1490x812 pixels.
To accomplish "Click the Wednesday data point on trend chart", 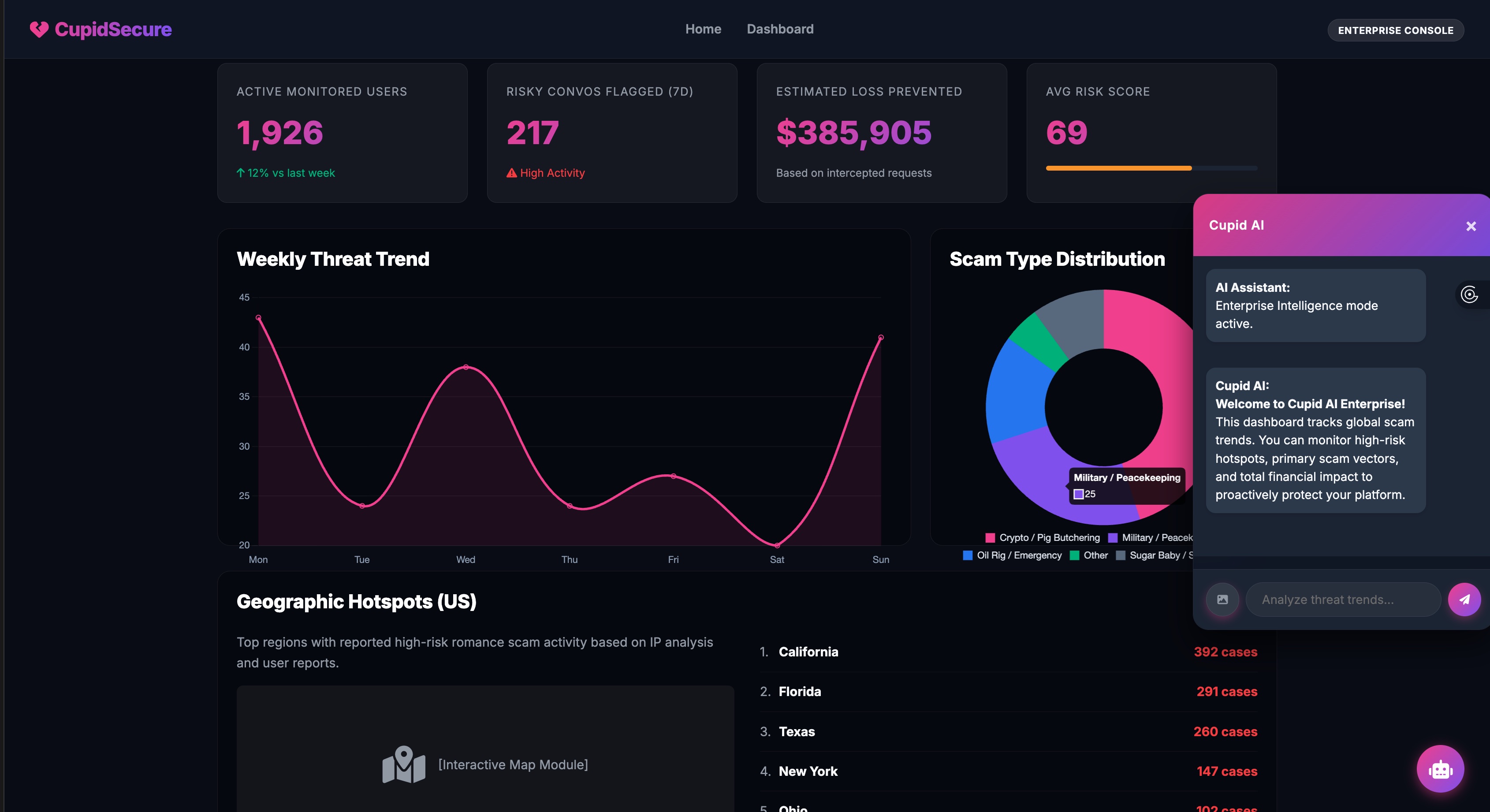I will click(x=466, y=367).
